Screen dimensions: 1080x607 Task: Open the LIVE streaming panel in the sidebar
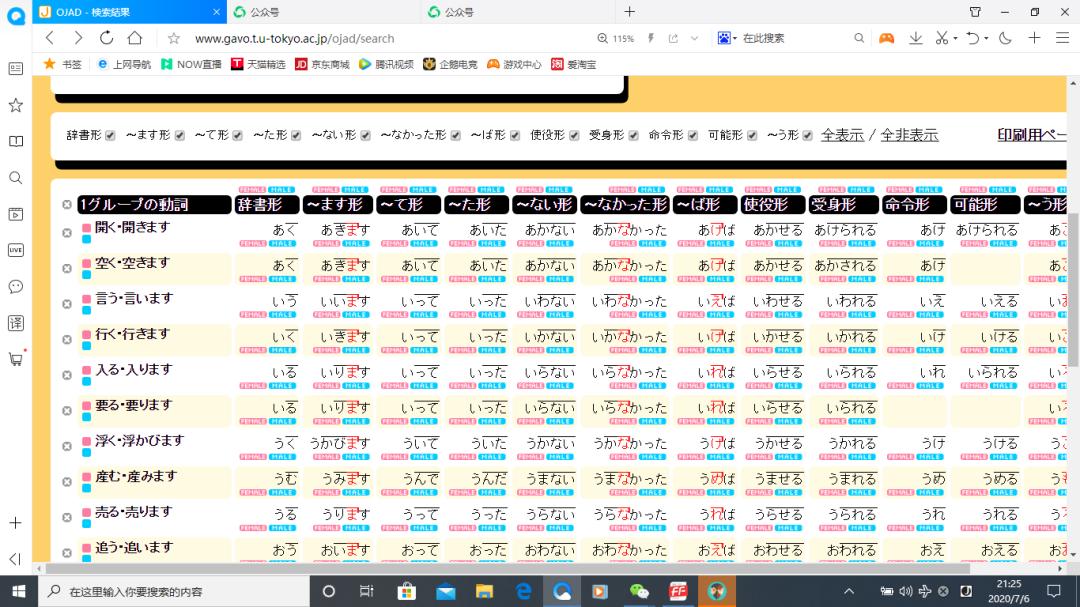tap(15, 251)
